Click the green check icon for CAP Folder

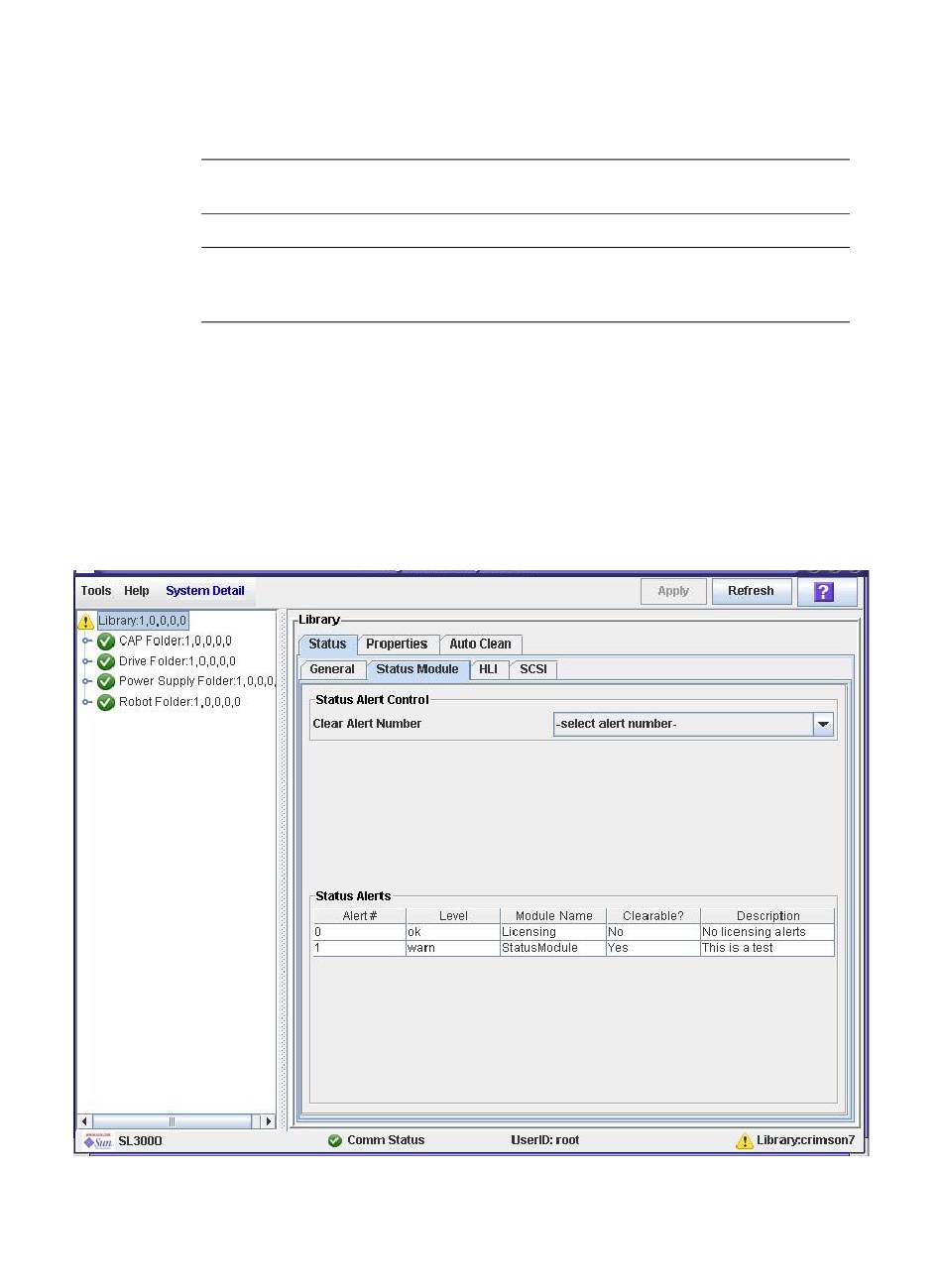click(106, 642)
